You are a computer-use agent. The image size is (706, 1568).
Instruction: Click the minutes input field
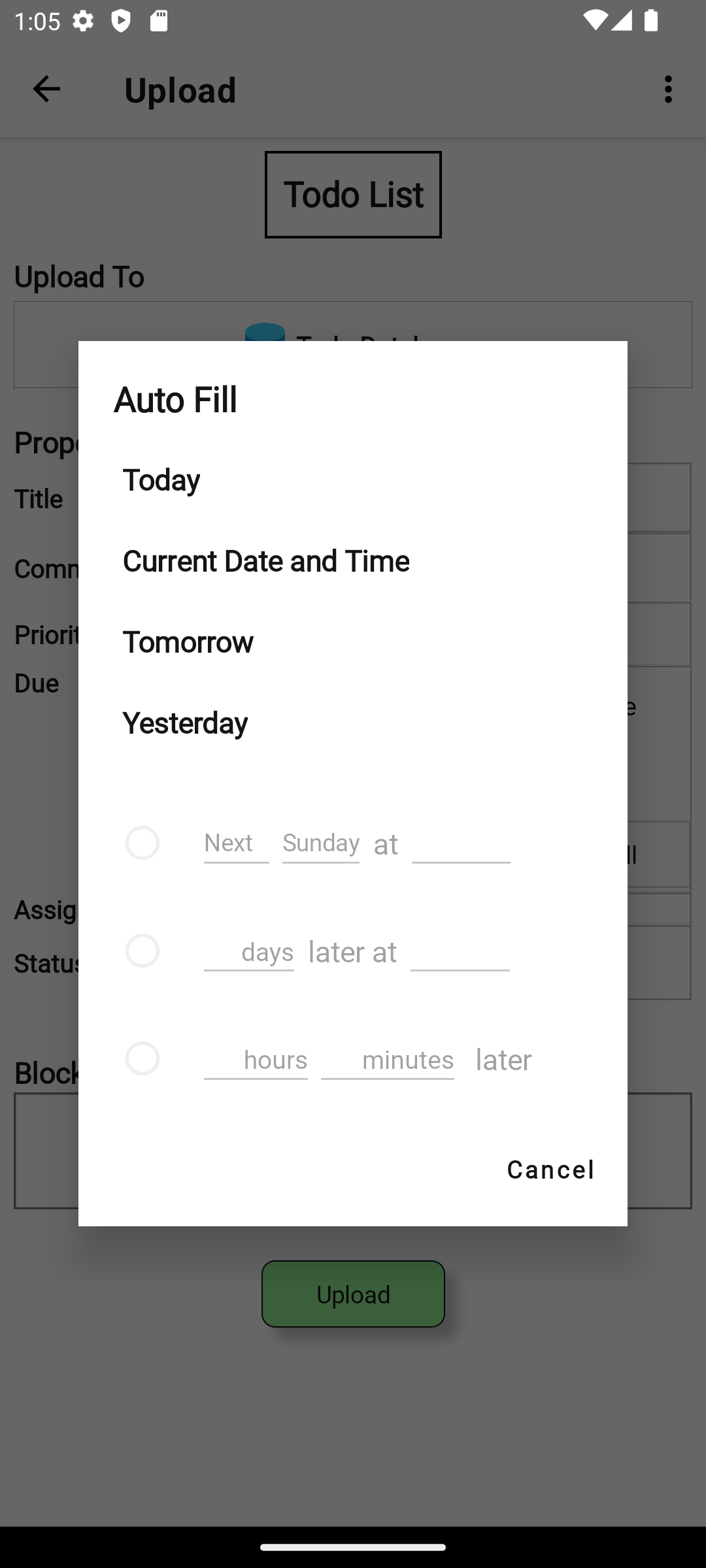click(388, 1060)
